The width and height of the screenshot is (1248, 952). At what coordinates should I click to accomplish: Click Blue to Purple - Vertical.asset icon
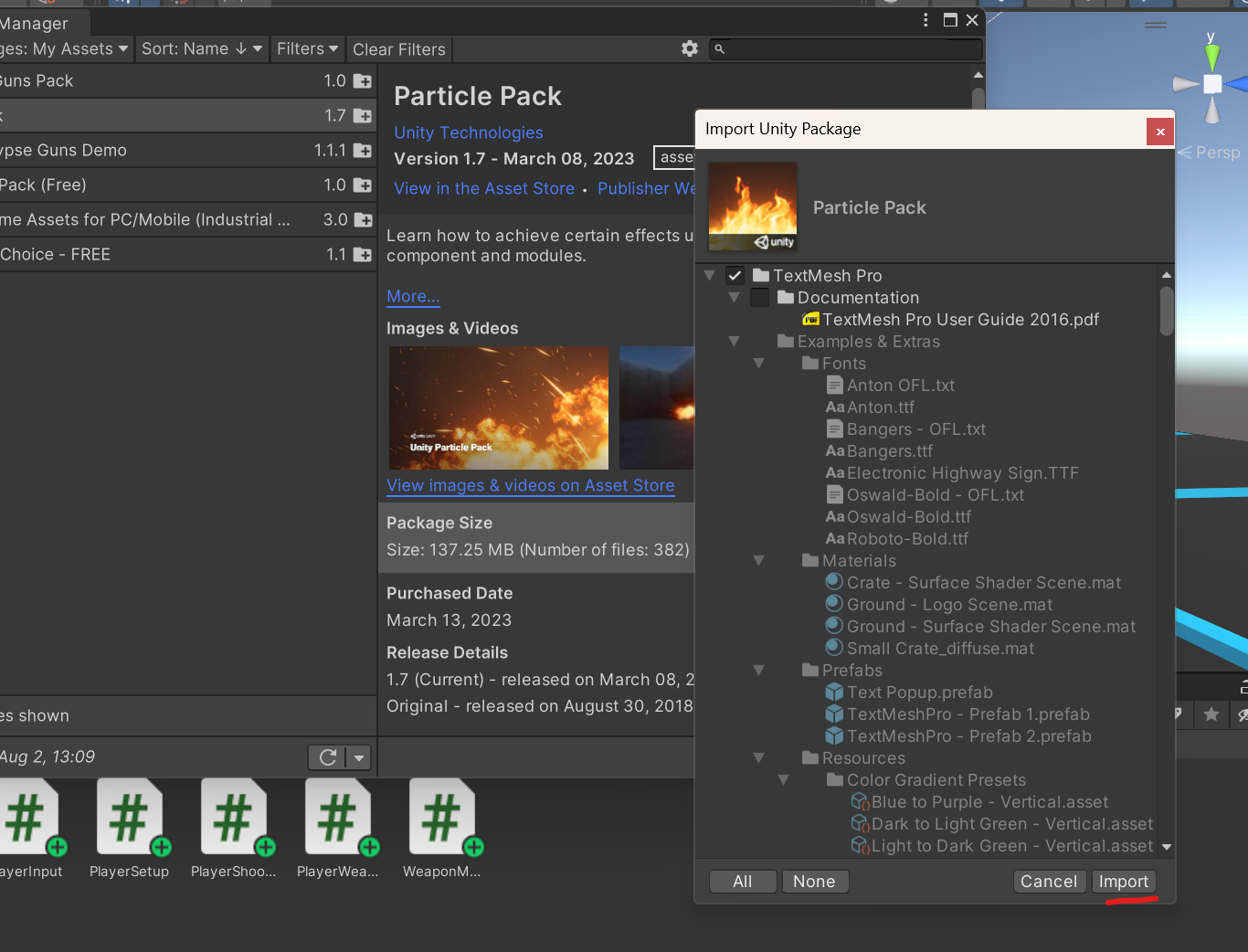click(x=860, y=801)
